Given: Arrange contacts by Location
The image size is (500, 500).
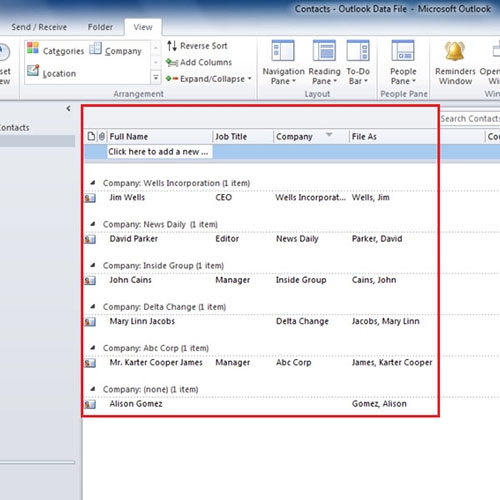Looking at the screenshot, I should [x=51, y=72].
